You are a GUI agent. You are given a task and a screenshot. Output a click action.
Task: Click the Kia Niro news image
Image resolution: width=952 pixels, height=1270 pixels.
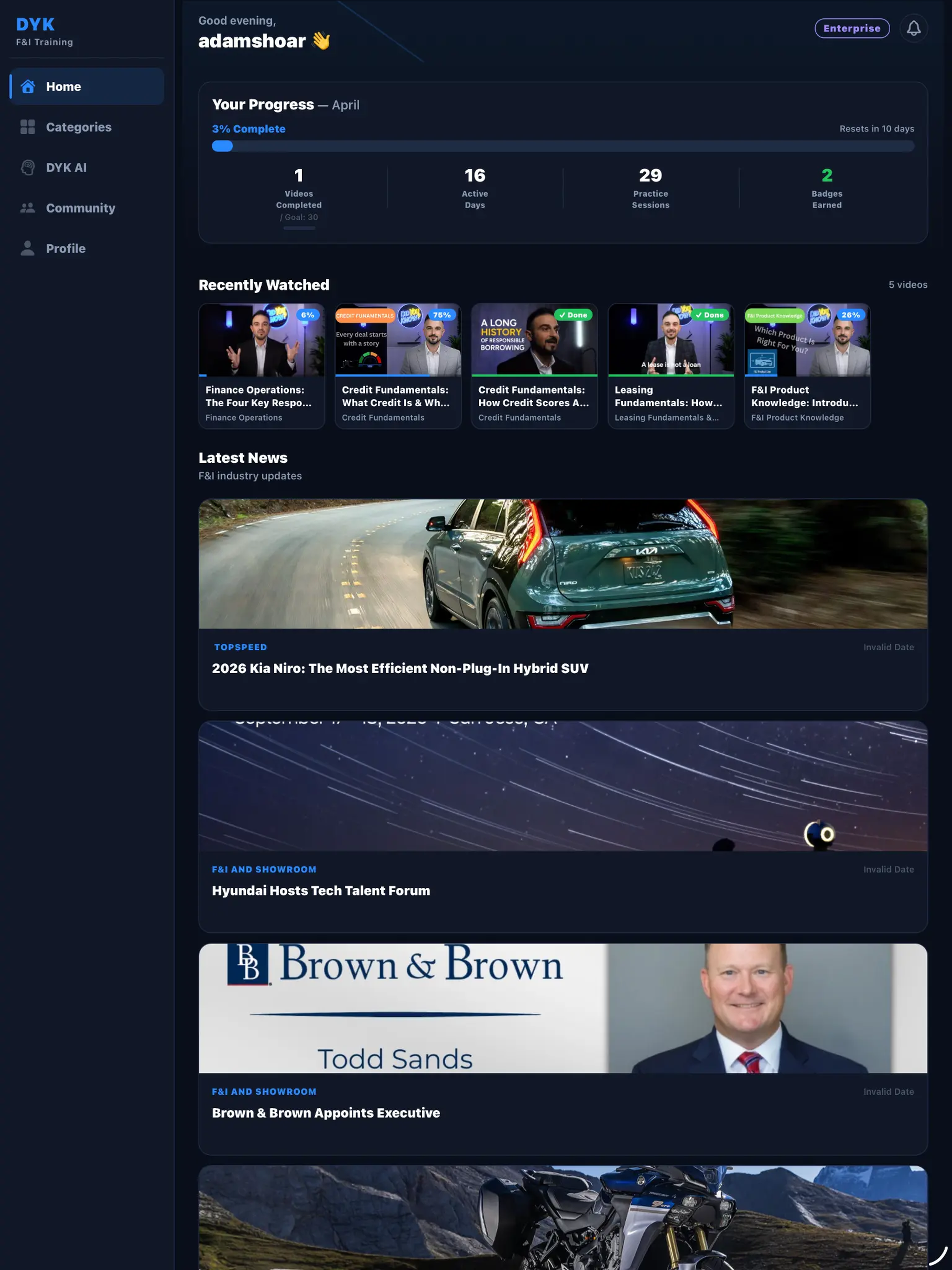point(563,564)
